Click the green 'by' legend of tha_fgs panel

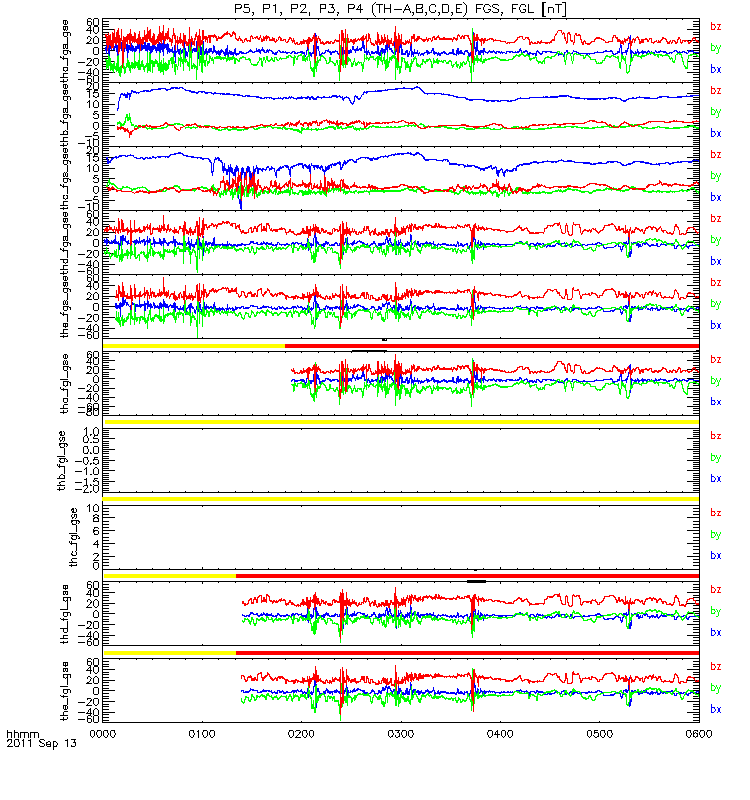tap(716, 48)
